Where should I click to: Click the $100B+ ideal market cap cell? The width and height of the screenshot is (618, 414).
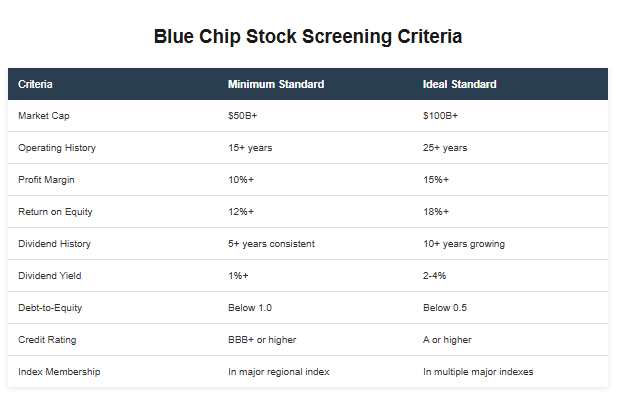pyautogui.click(x=440, y=116)
